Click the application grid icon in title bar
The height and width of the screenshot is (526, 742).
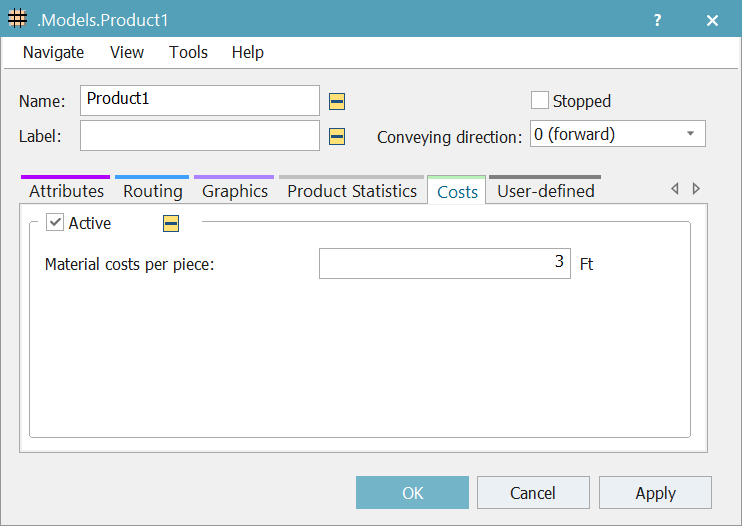(18, 20)
